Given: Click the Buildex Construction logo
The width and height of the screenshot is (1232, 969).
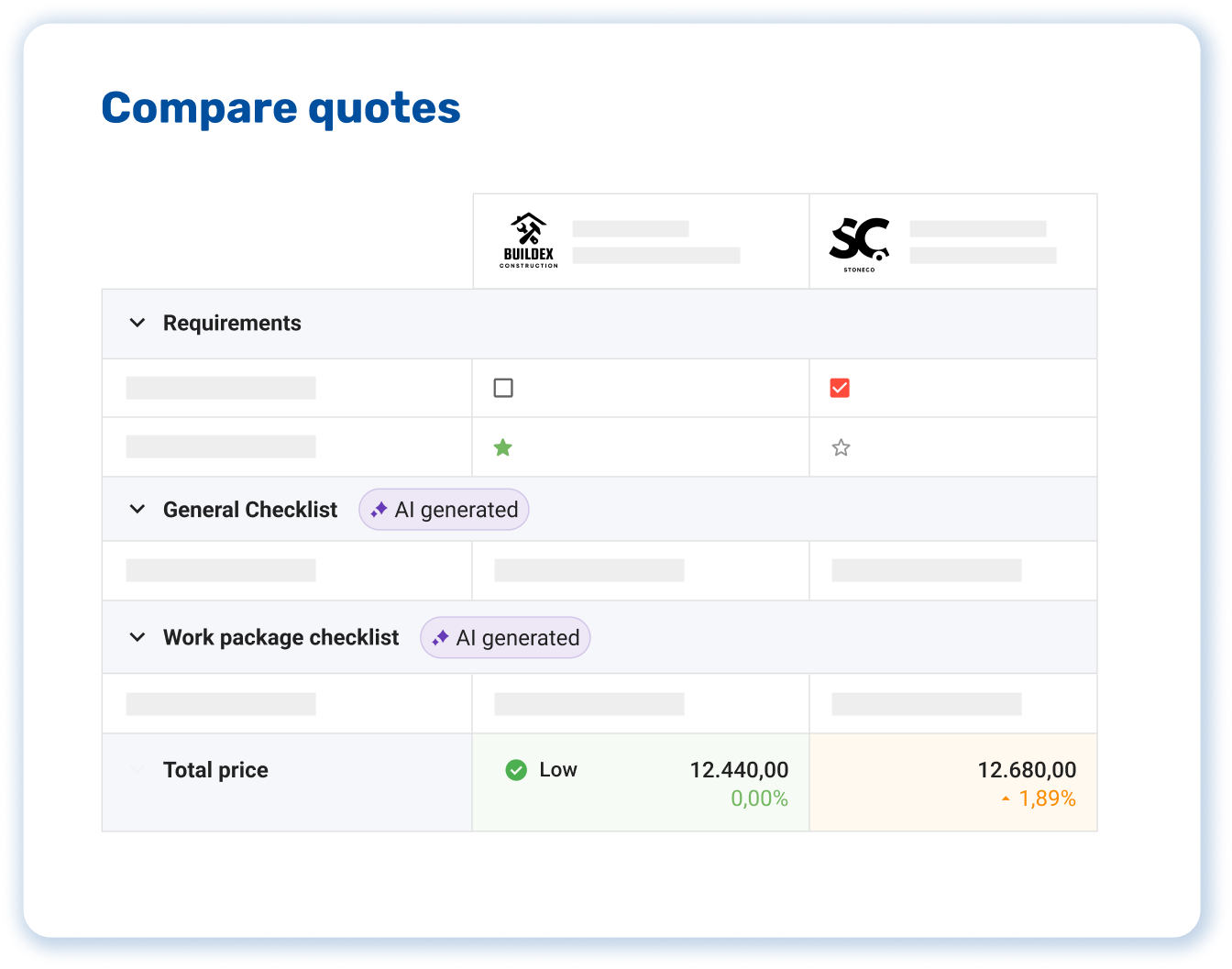Looking at the screenshot, I should [x=528, y=240].
